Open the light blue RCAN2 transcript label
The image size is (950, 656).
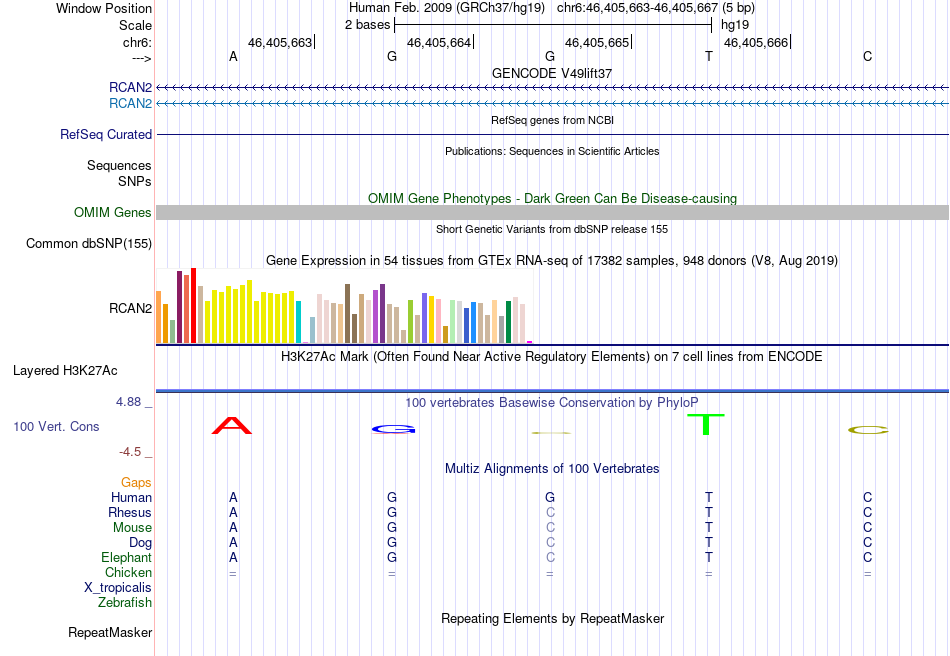tap(130, 104)
